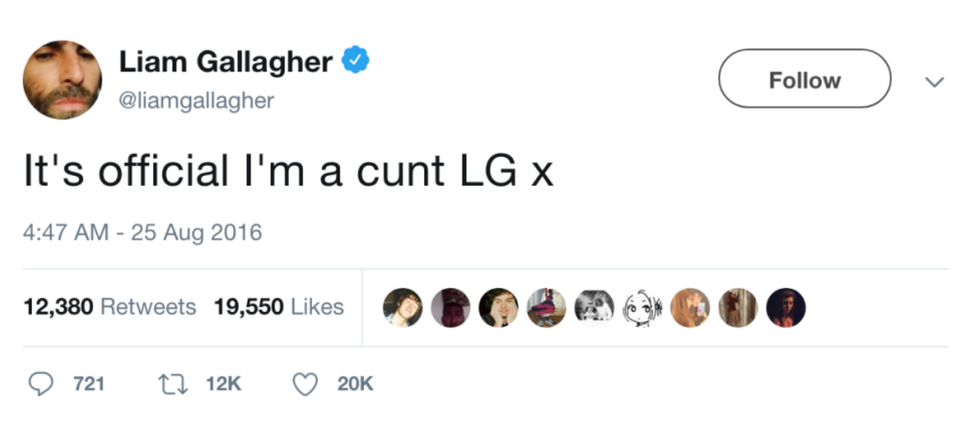
Task: Open the tweet author's profile picture
Action: (62, 80)
